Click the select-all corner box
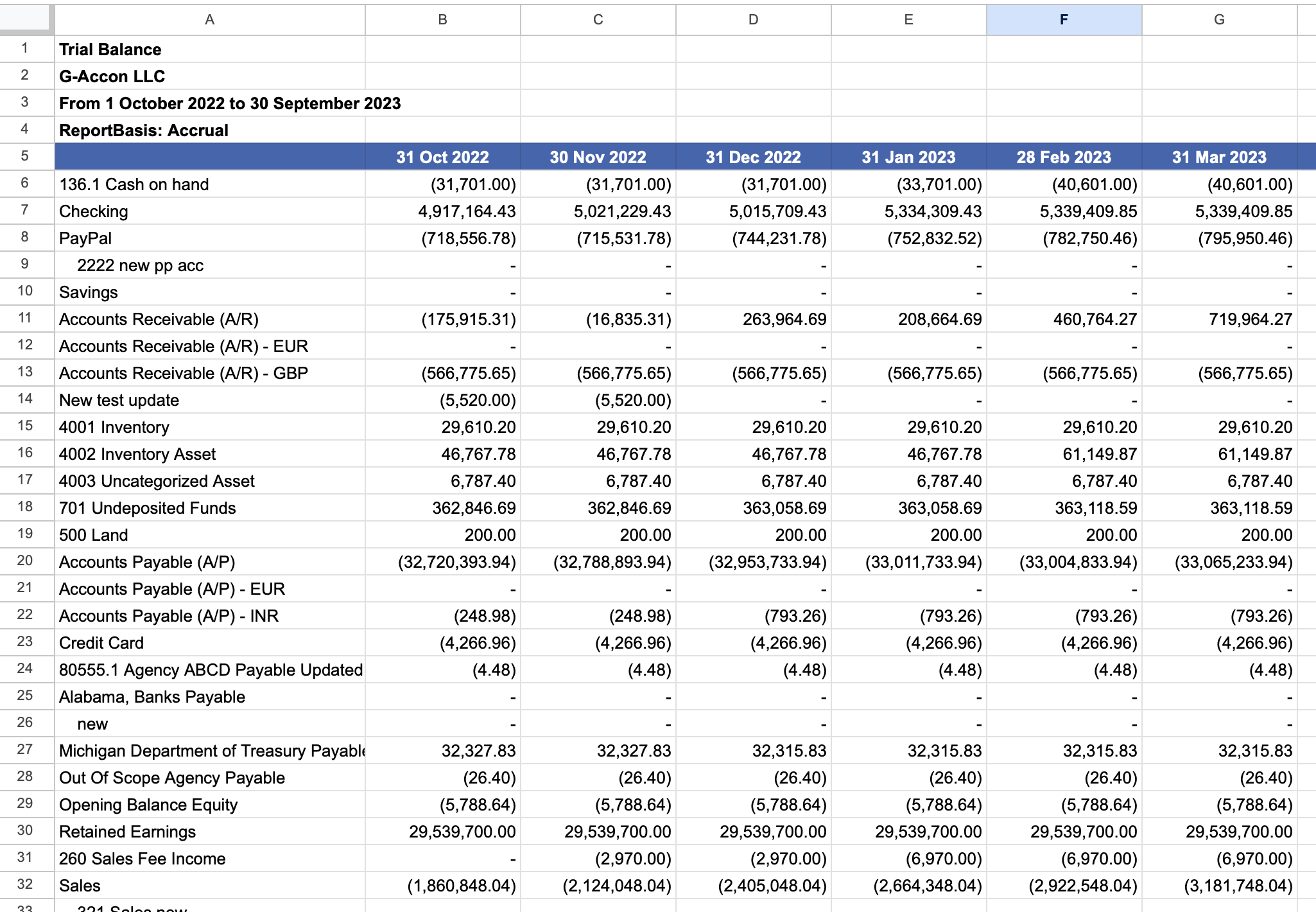1316x912 pixels. coord(26,18)
